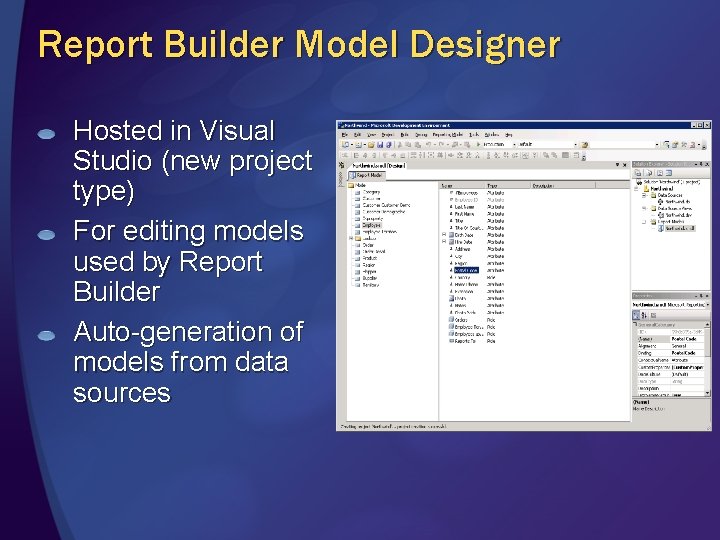Screen dimensions: 720x540
Task: Open the Project menu
Action: 387,135
